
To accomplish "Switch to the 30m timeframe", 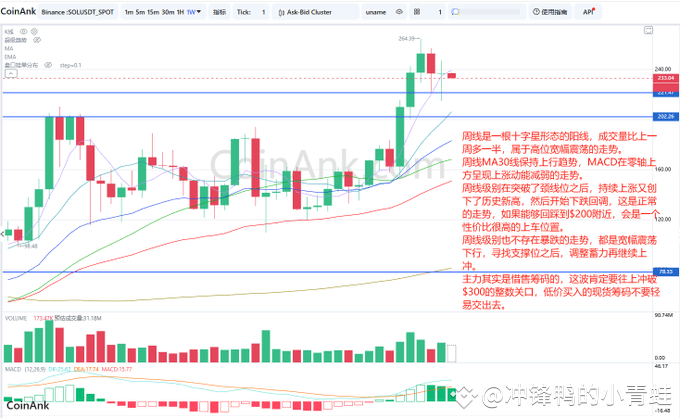I will (168, 12).
